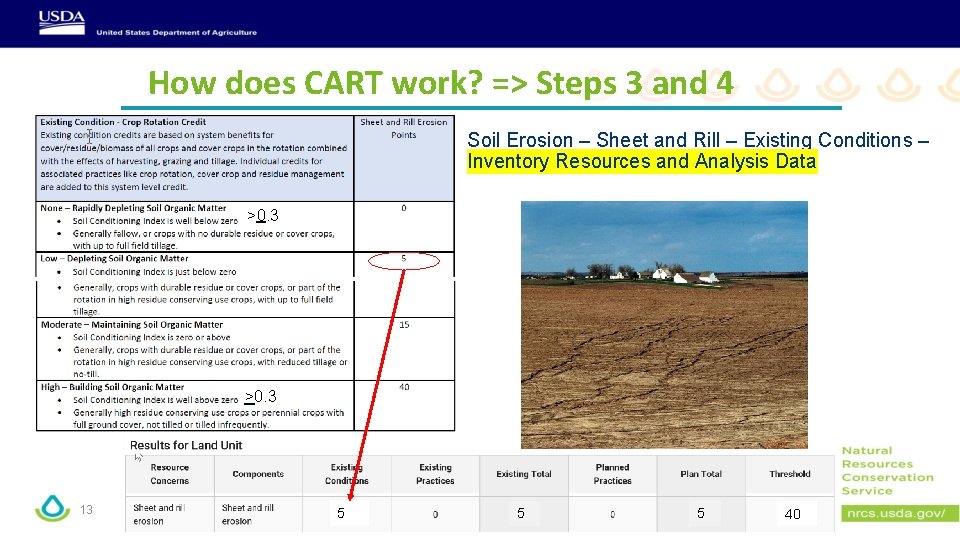The image size is (960, 540).
Task: Click the 'Existing Total' column header
Action: point(523,474)
